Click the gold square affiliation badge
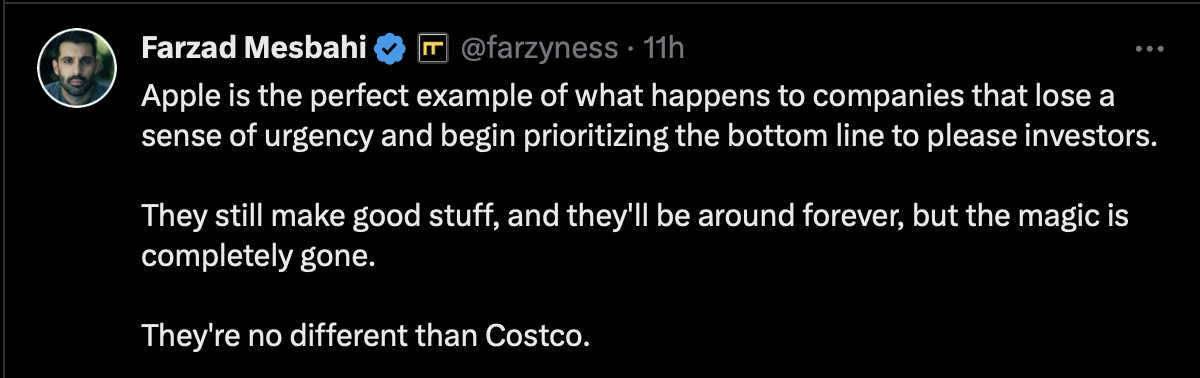This screenshot has height=378, width=1200. pos(432,47)
